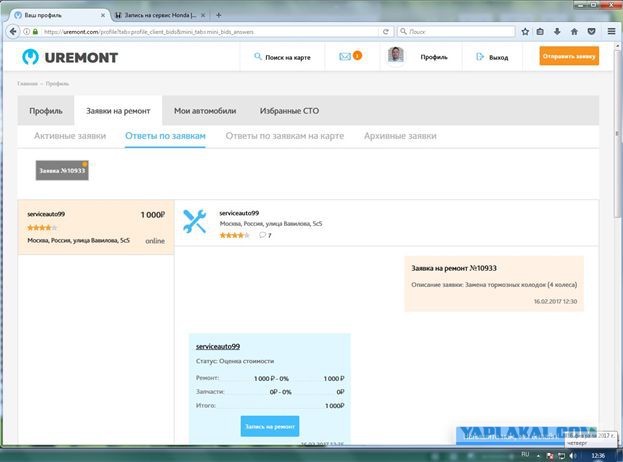
Task: Click the star rating under serviceauto99 header
Action: pyautogui.click(x=234, y=235)
